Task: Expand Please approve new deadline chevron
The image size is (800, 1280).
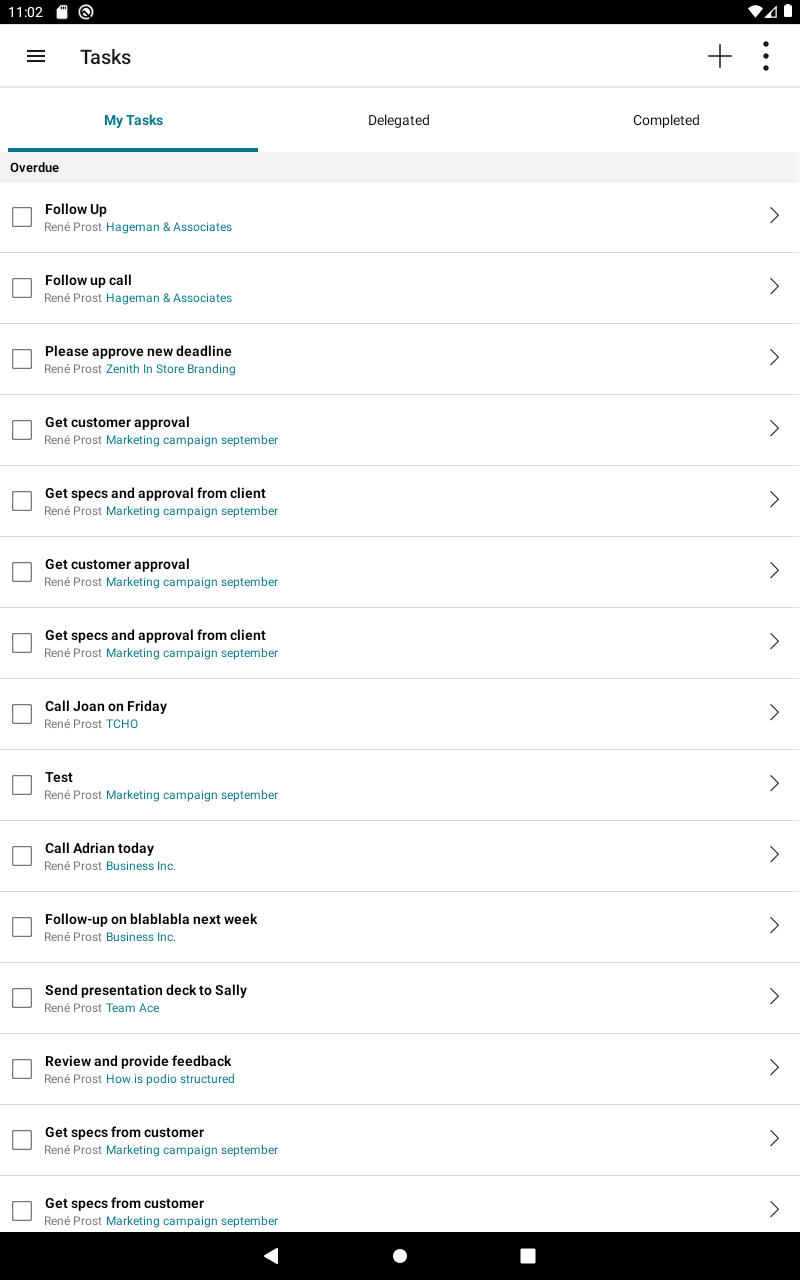Action: (774, 357)
